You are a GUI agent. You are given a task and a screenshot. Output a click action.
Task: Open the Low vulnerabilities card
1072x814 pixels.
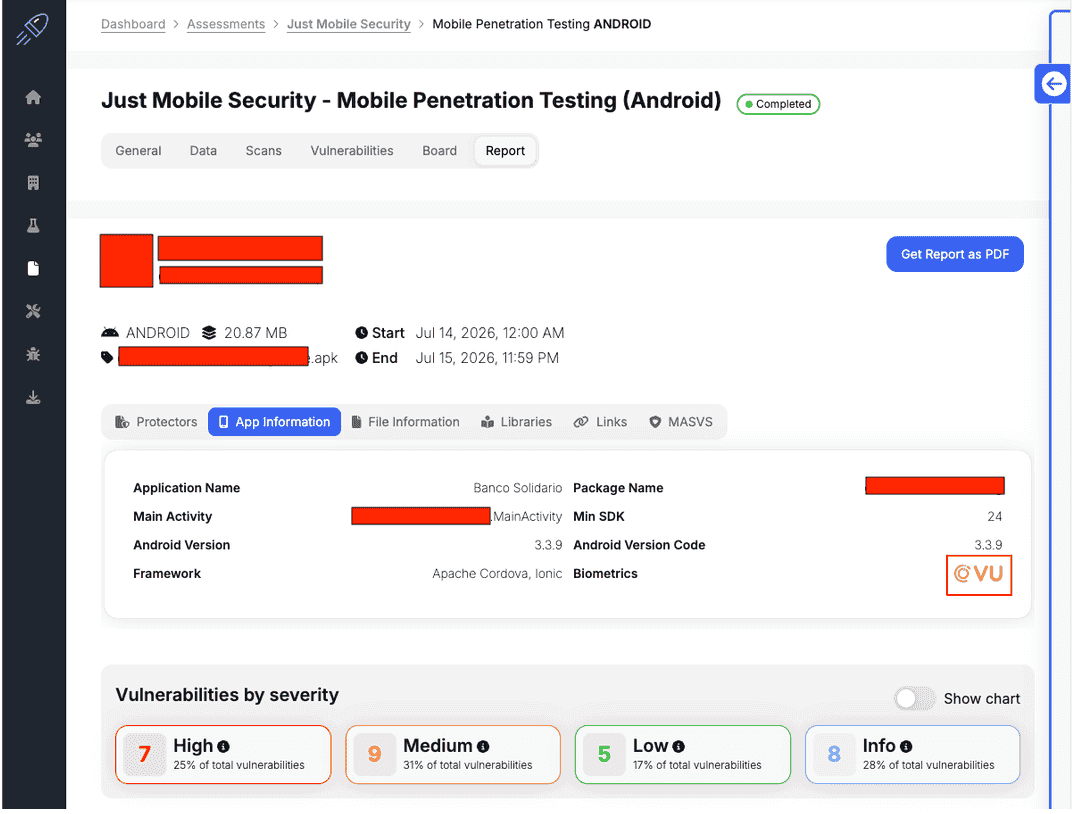(x=683, y=755)
